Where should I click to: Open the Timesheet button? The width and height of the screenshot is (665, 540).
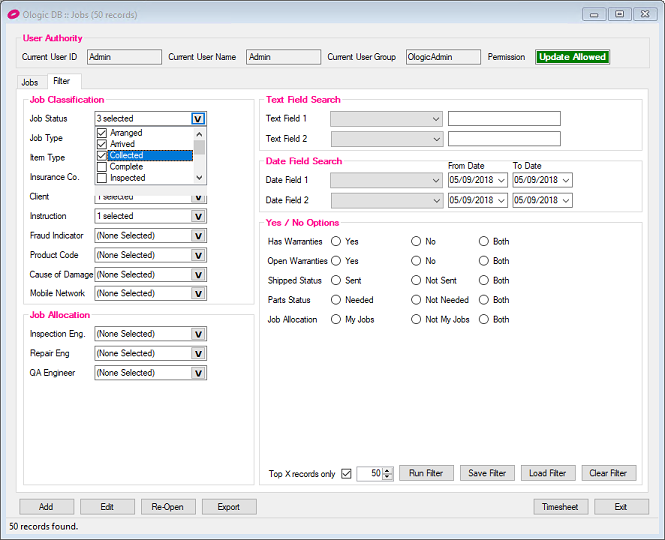pyautogui.click(x=560, y=507)
